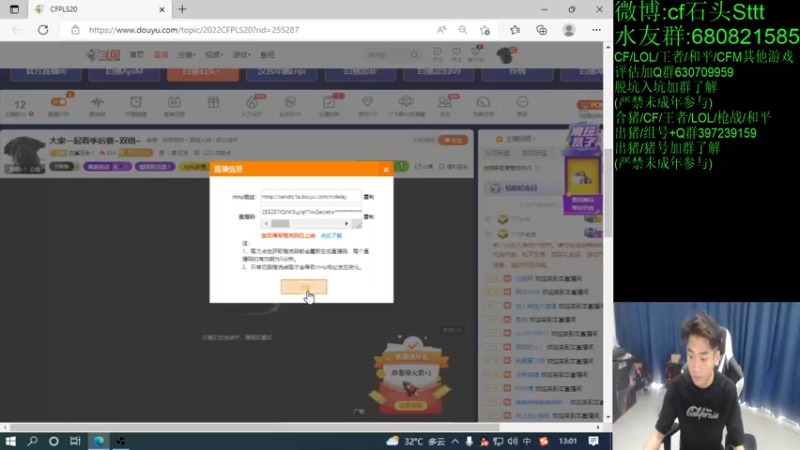Open the Collections icon in Edge
This screenshot has width=800, height=450.
click(541, 30)
